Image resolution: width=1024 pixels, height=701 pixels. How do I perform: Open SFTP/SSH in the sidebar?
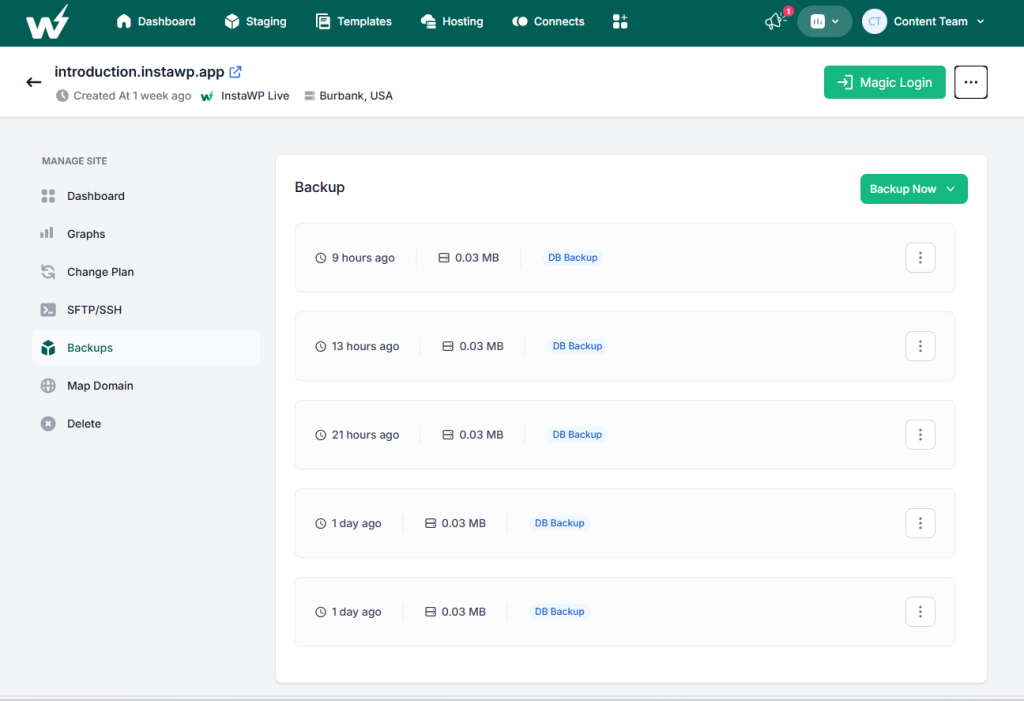coord(146,310)
